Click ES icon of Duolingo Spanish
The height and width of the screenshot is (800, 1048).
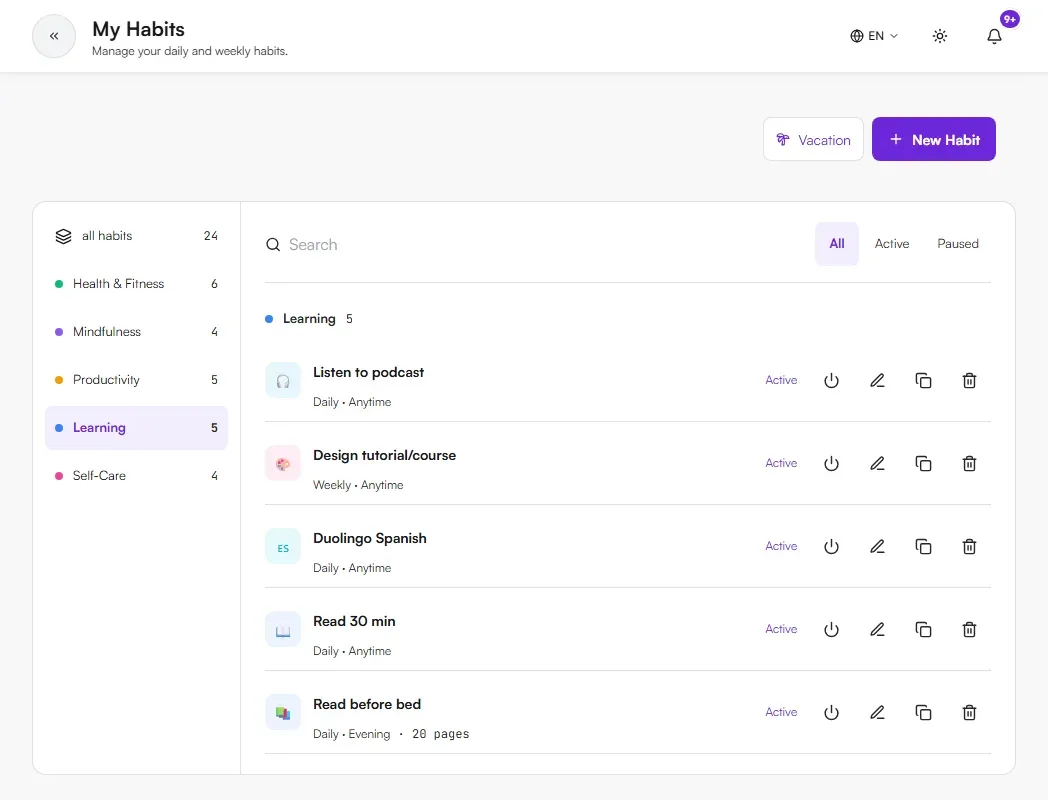pyautogui.click(x=283, y=547)
